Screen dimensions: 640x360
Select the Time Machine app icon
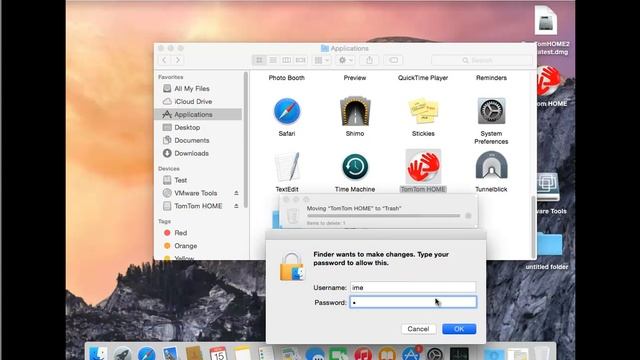(355, 167)
